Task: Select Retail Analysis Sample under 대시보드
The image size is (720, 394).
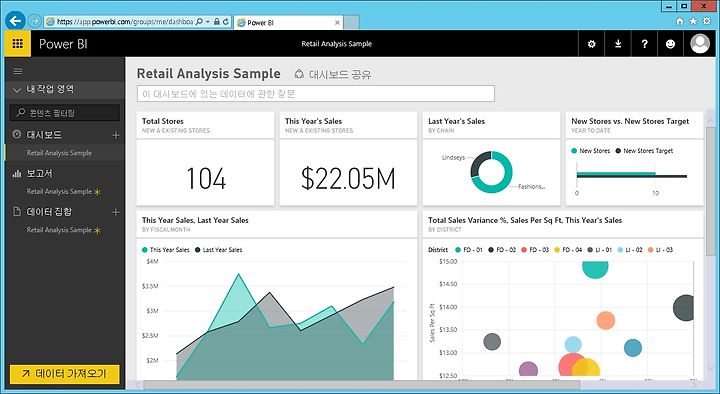Action: pyautogui.click(x=59, y=153)
